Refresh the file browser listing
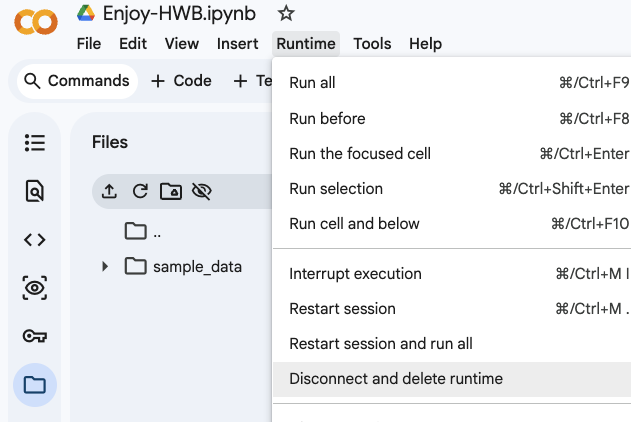This screenshot has width=631, height=422. coord(140,191)
